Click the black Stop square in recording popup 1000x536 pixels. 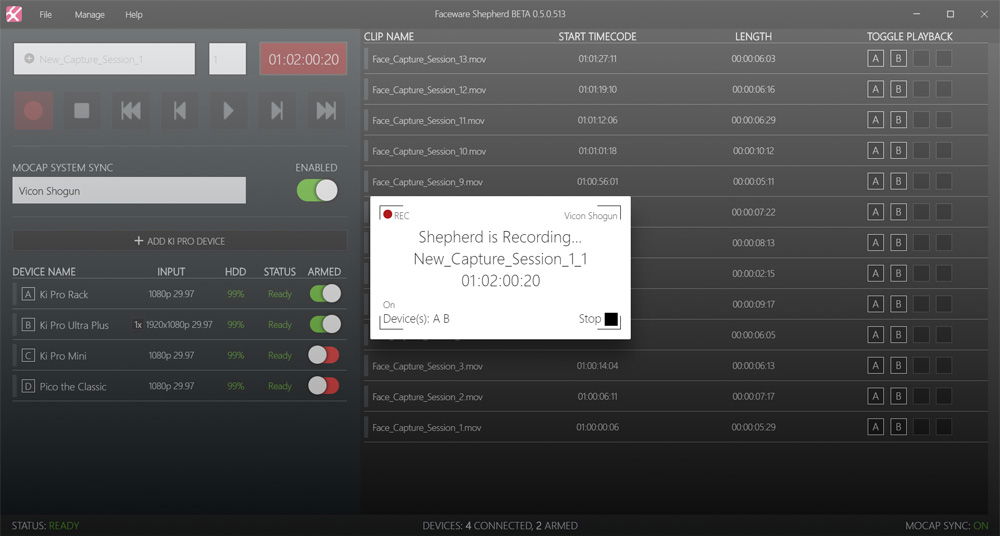[x=611, y=319]
